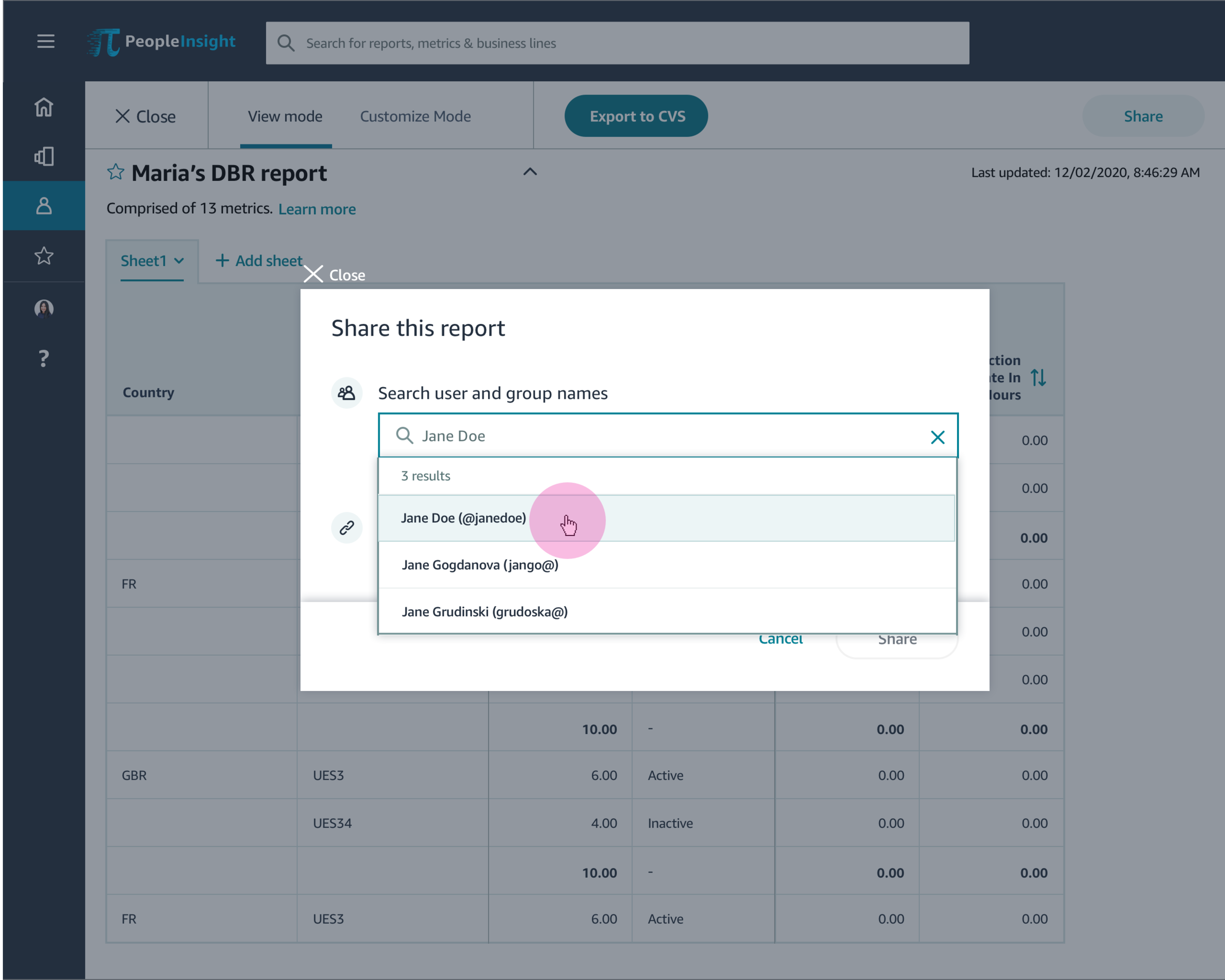Open the Sheet1 dropdown arrow
Screen dimensions: 1225x980
tap(179, 261)
